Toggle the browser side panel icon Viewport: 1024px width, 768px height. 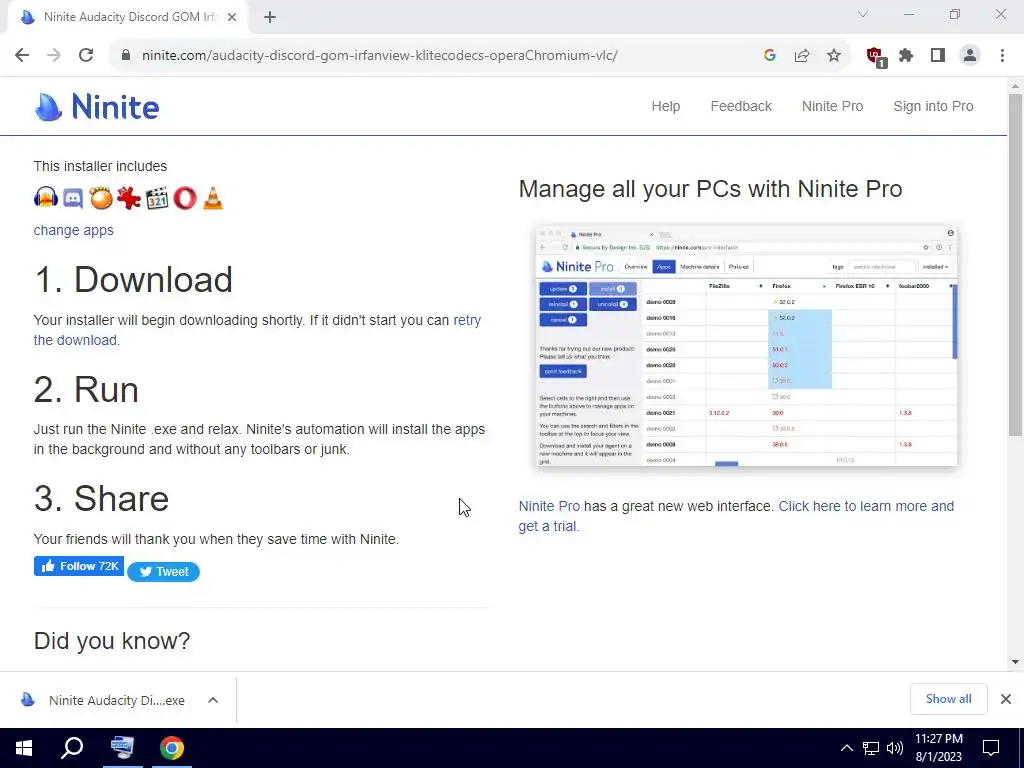point(938,56)
